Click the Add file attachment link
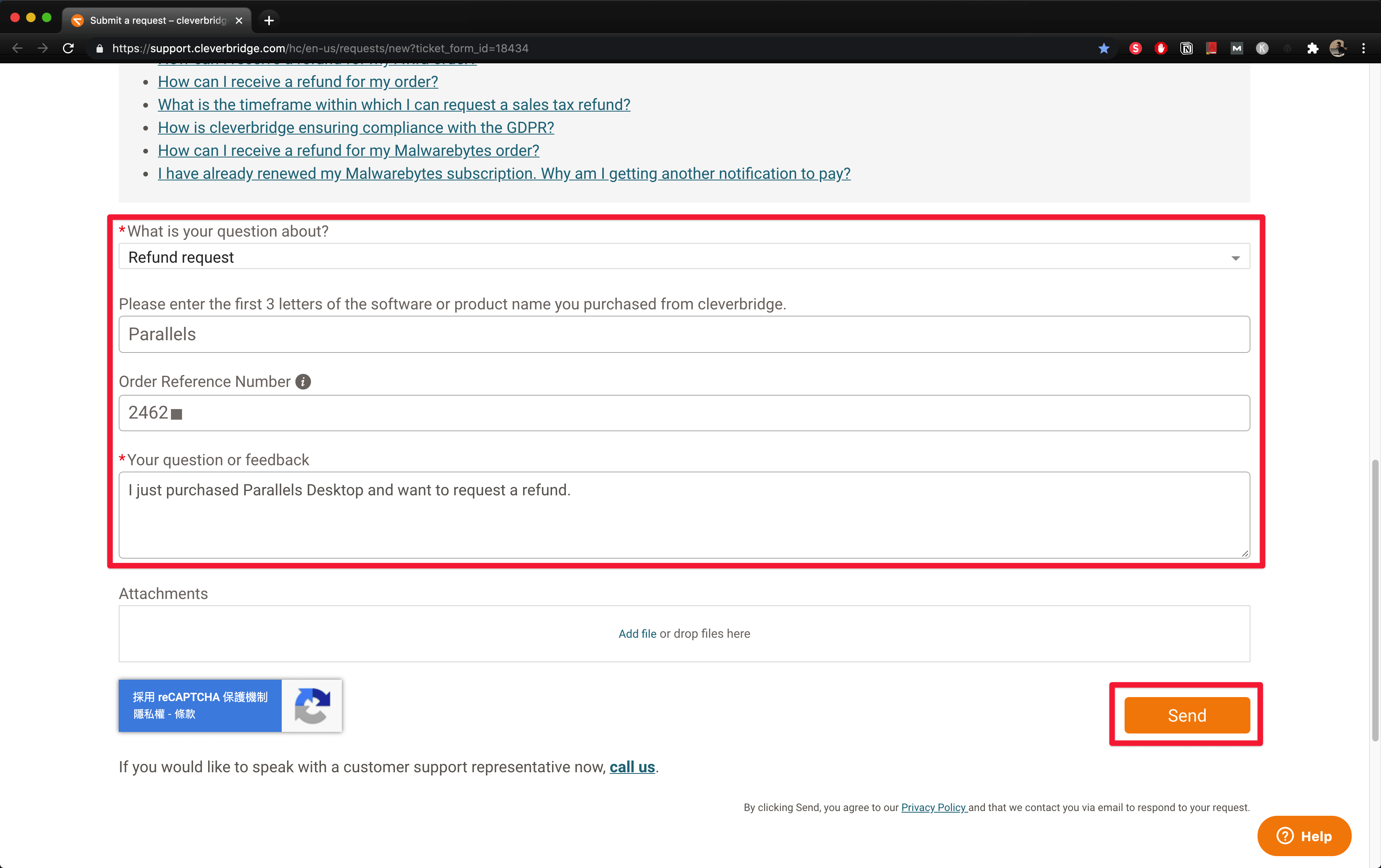This screenshot has width=1381, height=868. (637, 633)
